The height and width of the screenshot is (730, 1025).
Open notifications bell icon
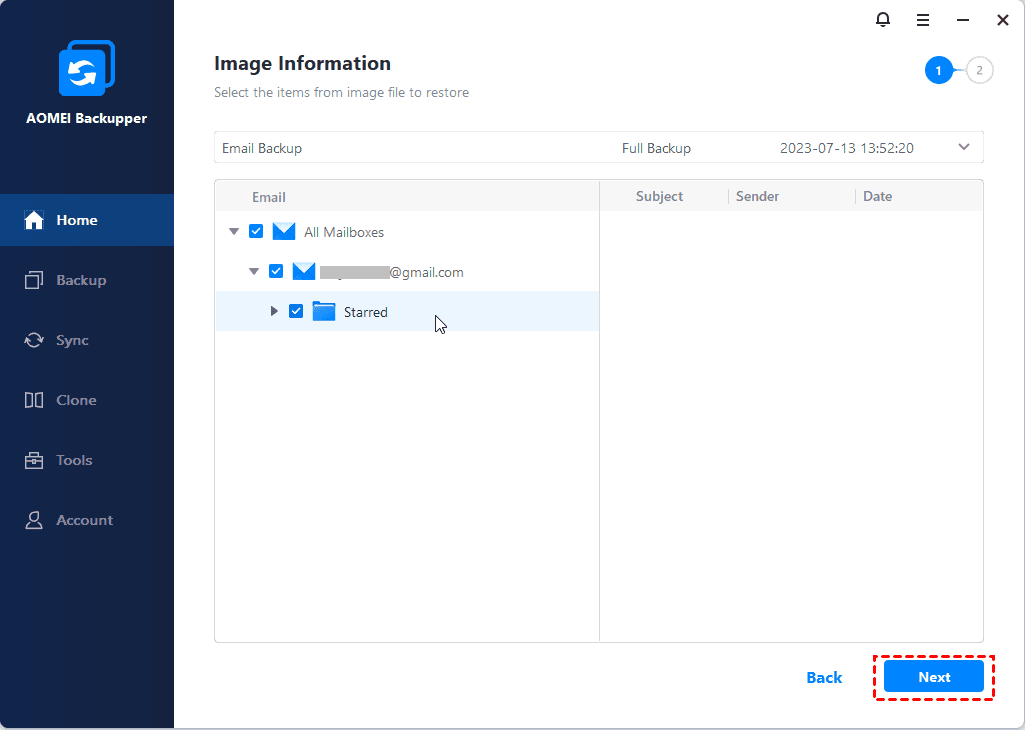click(x=882, y=20)
